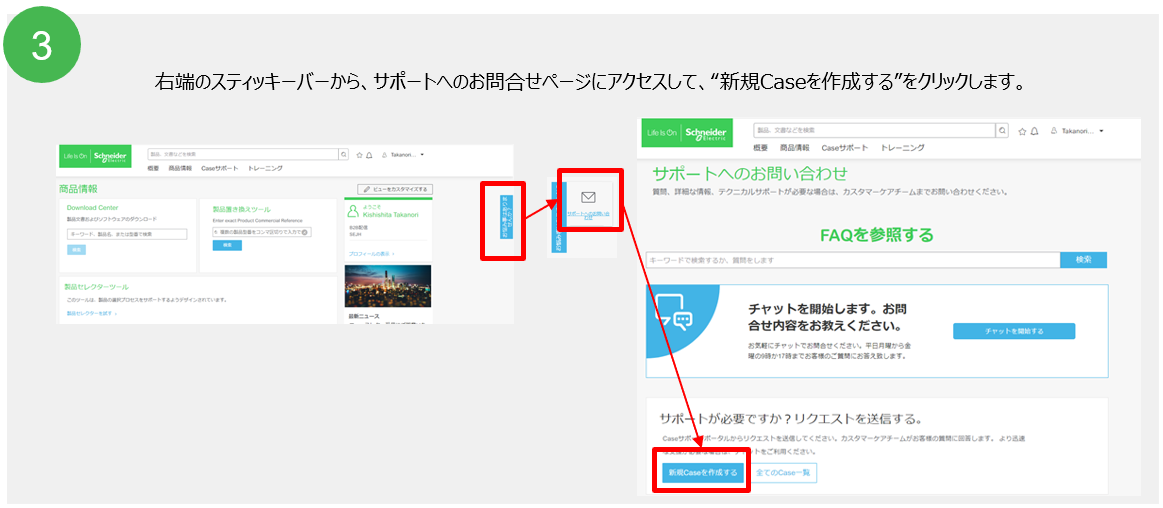Image resolution: width=1163 pixels, height=508 pixels.
Task: Open bell notifications on サポートへのお問い合わせ page
Action: pyautogui.click(x=1035, y=131)
